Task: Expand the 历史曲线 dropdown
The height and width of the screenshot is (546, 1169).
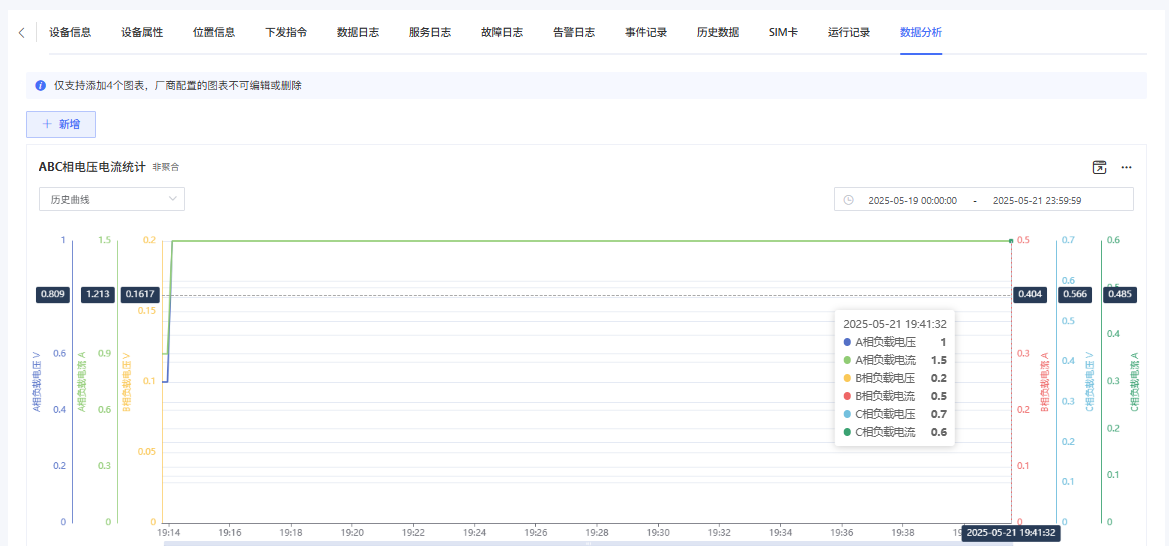Action: [111, 199]
